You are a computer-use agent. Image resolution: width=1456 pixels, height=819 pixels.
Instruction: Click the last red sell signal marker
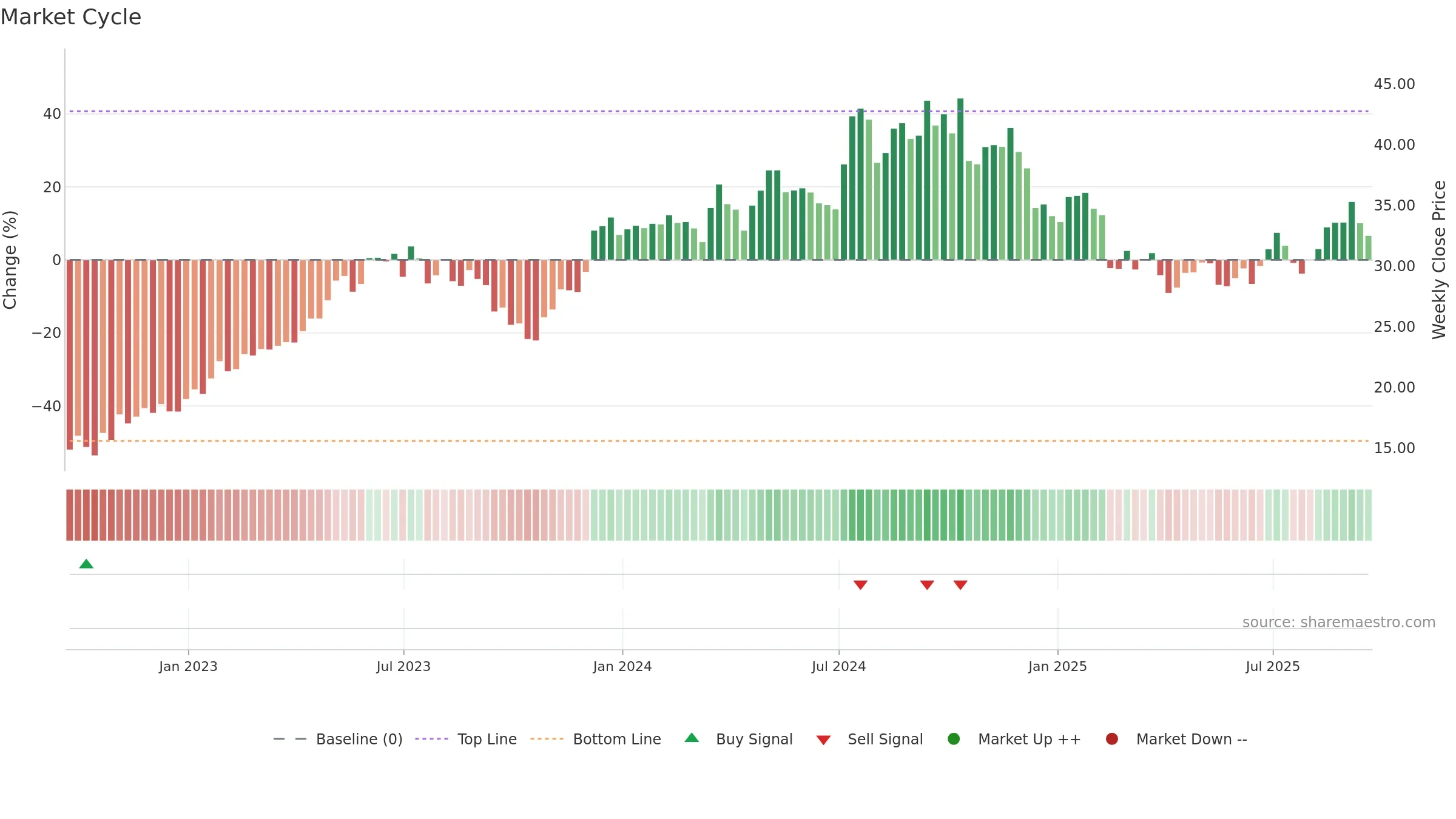[x=960, y=584]
